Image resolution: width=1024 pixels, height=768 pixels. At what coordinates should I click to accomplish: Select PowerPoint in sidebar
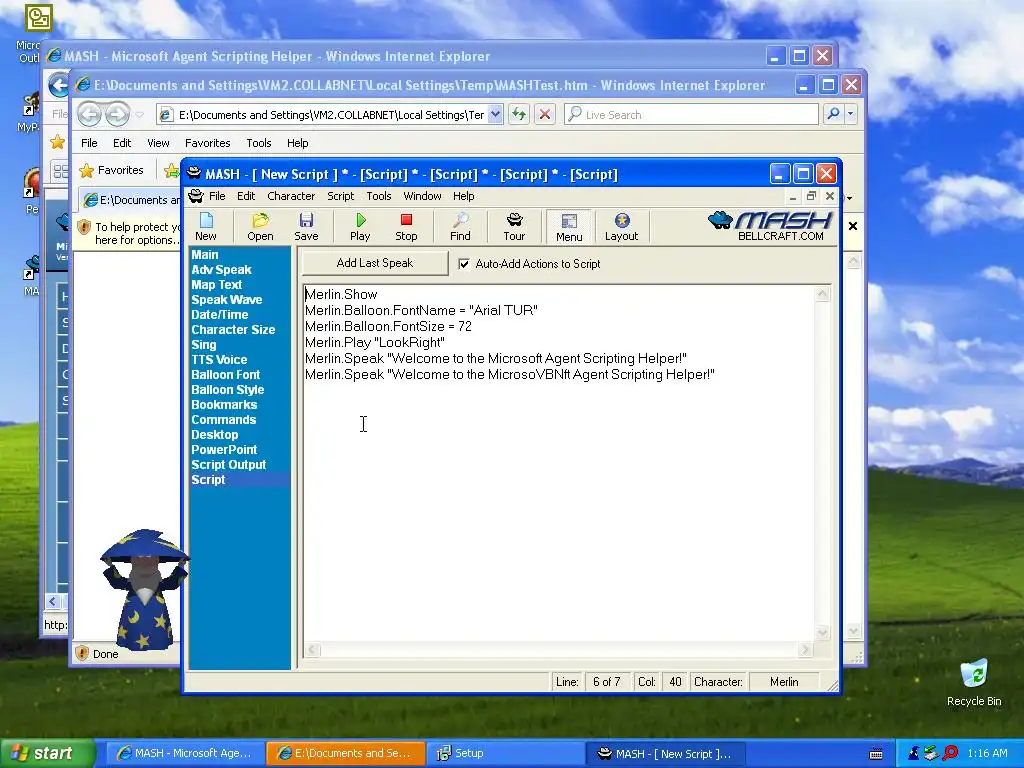click(224, 450)
